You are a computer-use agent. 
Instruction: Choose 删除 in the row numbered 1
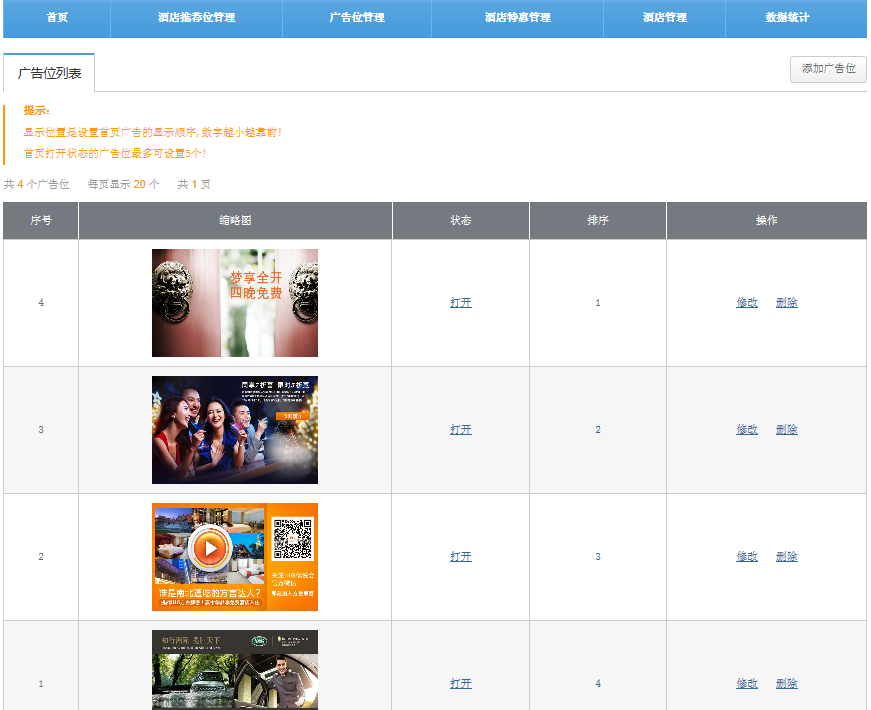click(787, 683)
